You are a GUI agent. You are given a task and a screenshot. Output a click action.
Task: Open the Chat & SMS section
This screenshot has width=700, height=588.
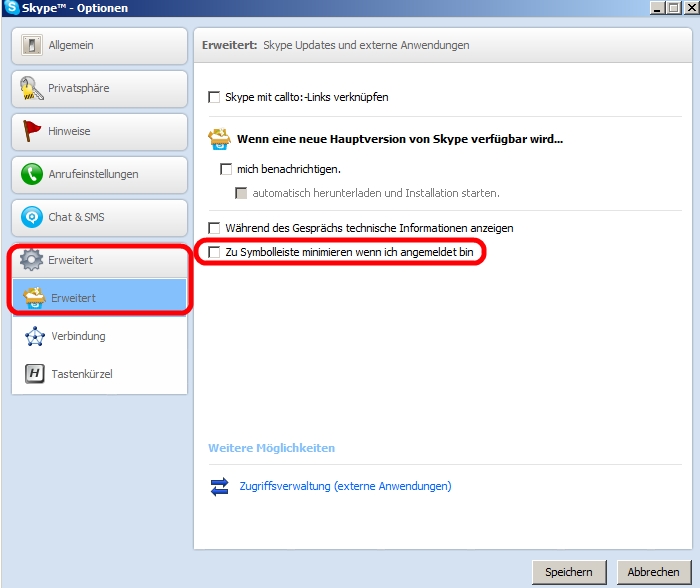(x=99, y=217)
